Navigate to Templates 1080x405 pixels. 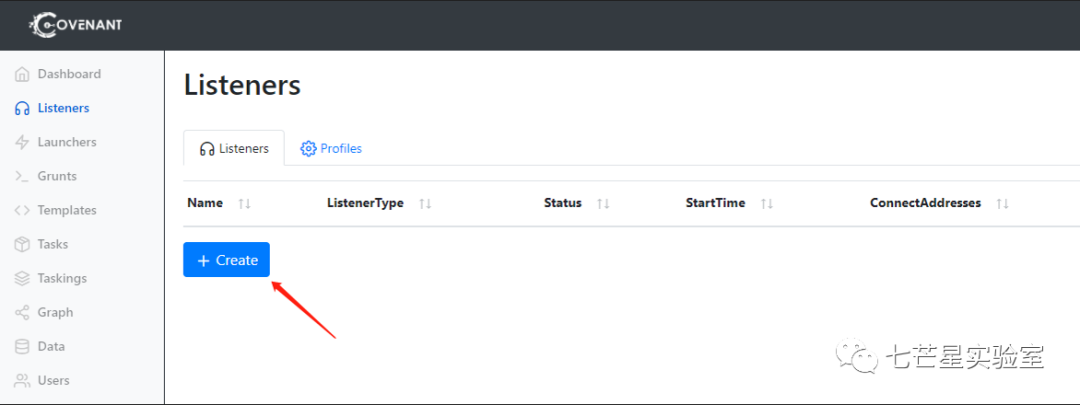(x=67, y=210)
